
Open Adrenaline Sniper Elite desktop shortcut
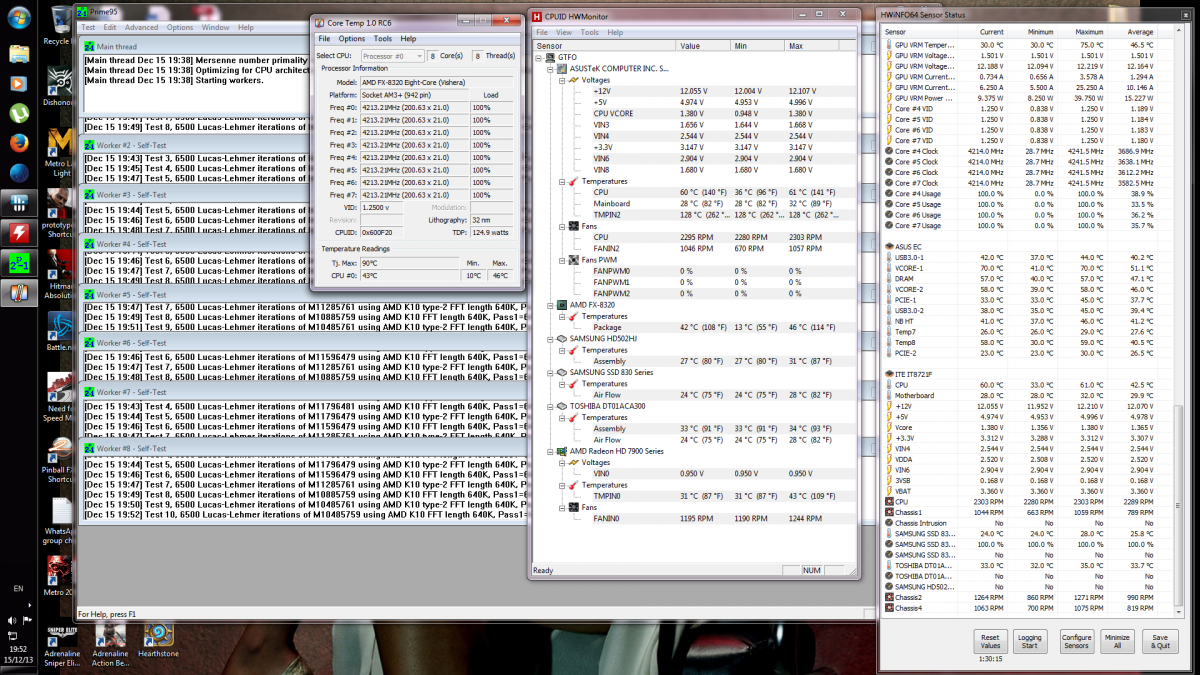tap(62, 646)
